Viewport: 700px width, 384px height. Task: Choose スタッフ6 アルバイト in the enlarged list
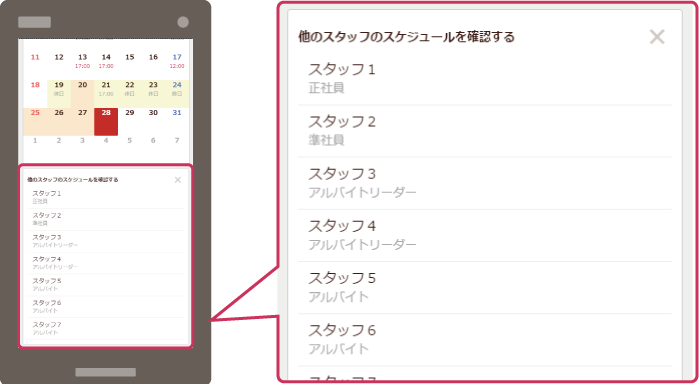(x=485, y=340)
